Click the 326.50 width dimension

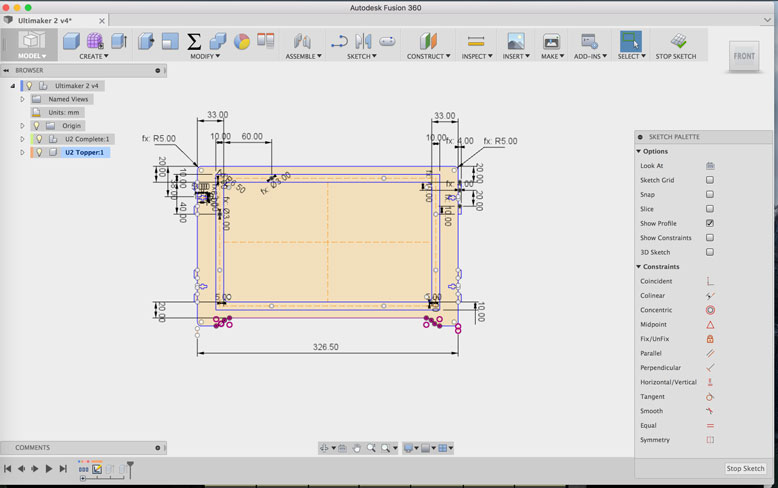click(326, 347)
